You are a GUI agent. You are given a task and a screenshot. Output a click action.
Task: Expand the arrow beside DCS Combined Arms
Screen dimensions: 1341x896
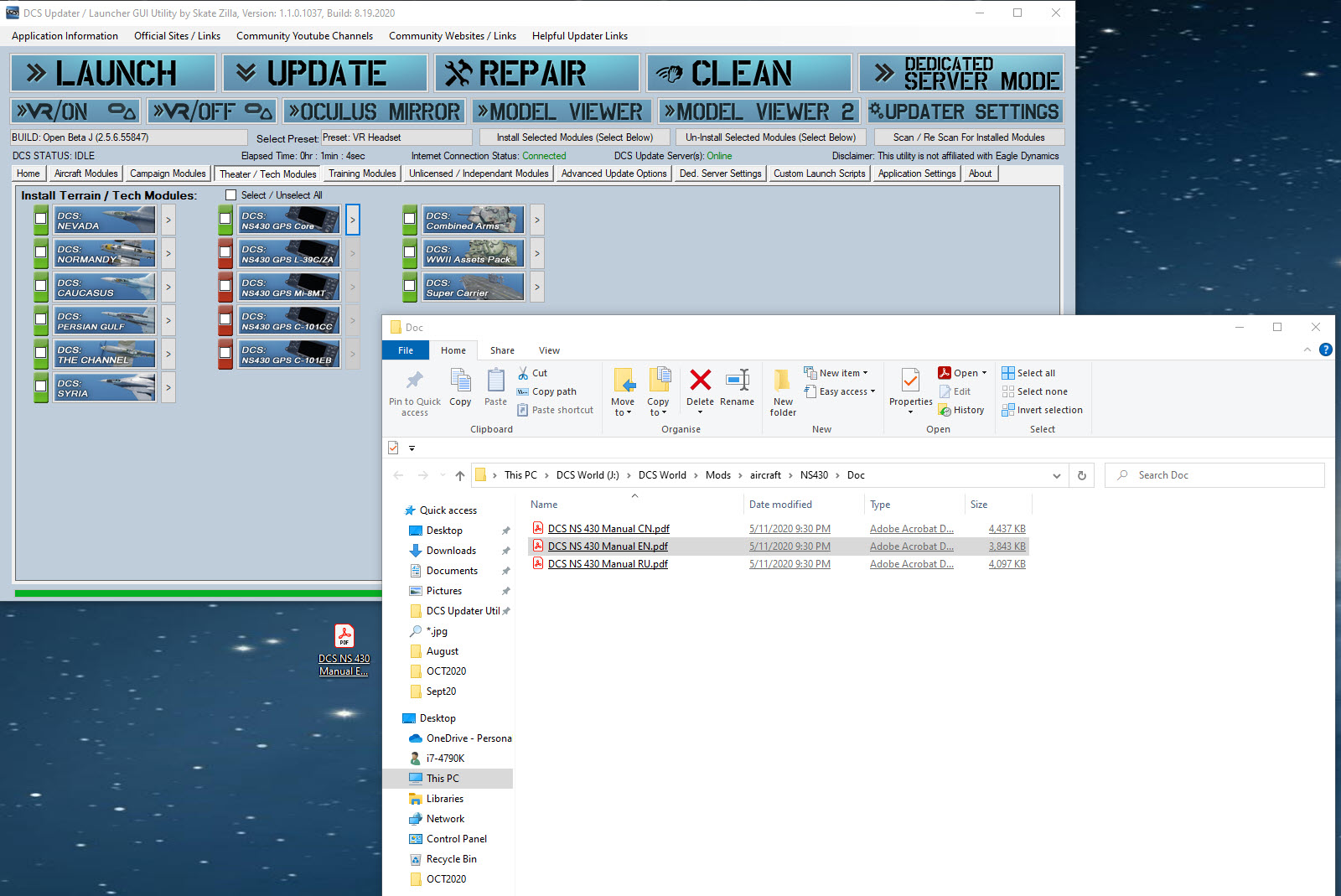click(537, 220)
